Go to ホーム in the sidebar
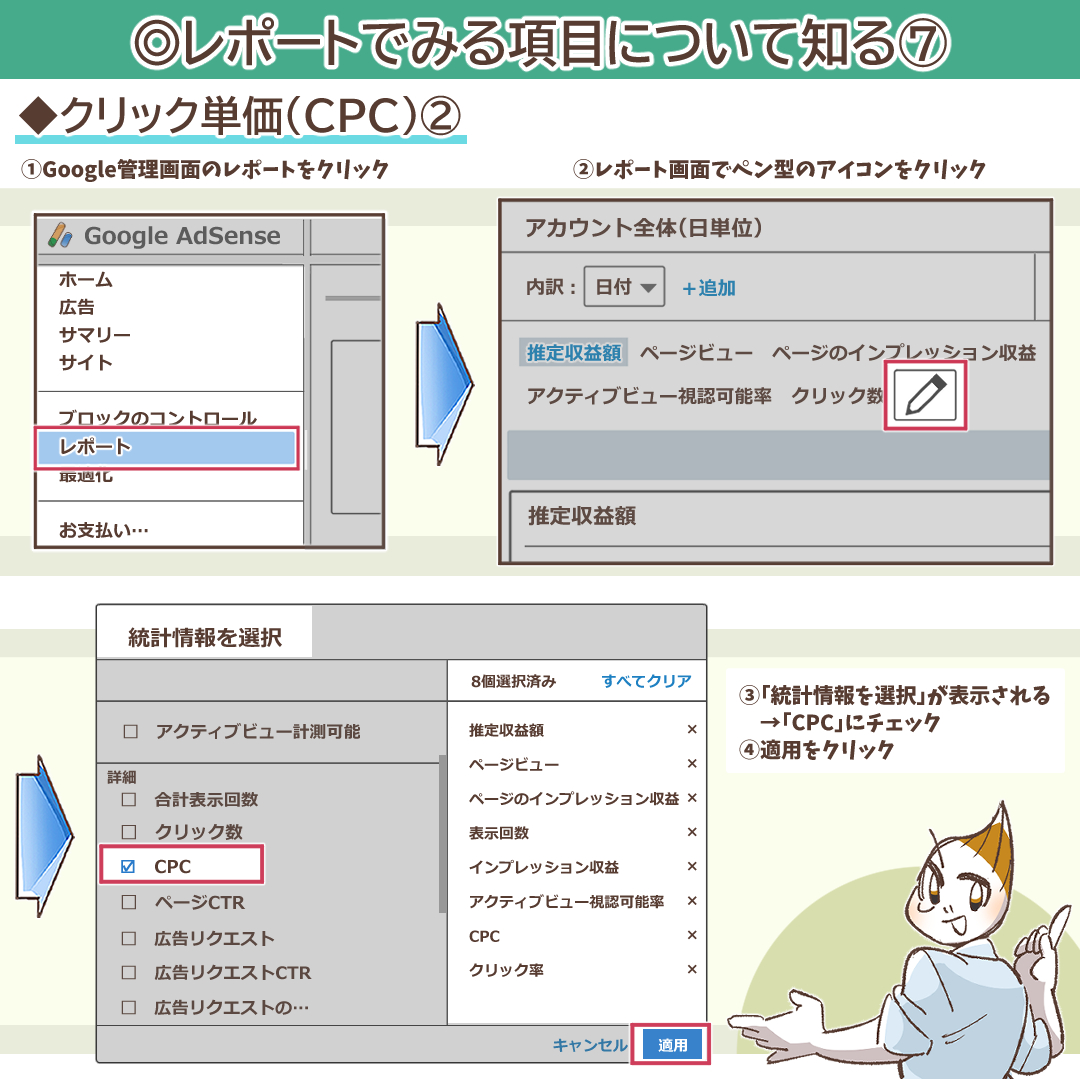Image resolution: width=1080 pixels, height=1080 pixels. 86,280
